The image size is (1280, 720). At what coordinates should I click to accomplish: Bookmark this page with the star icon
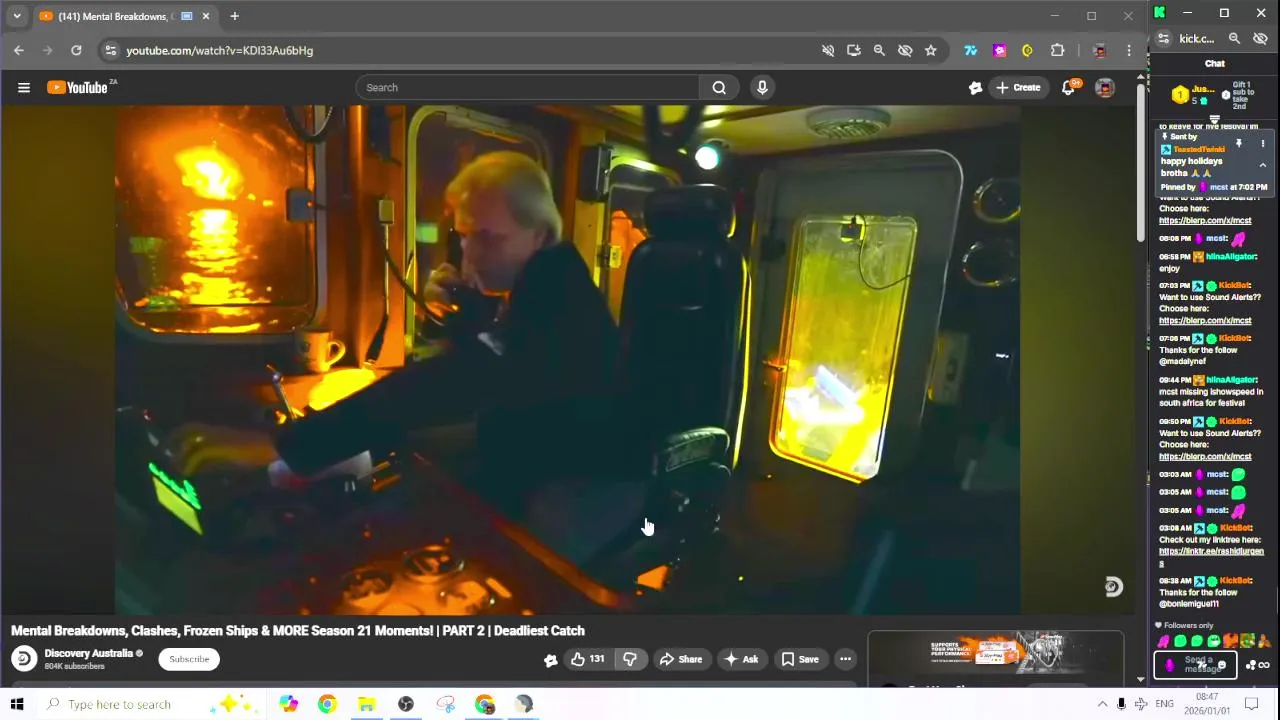(x=931, y=50)
